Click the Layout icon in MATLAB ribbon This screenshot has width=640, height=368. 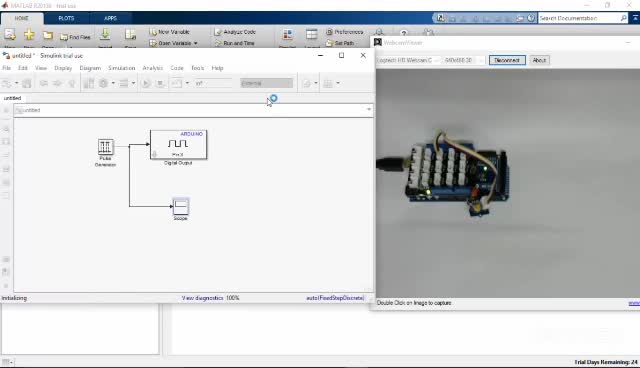point(311,35)
